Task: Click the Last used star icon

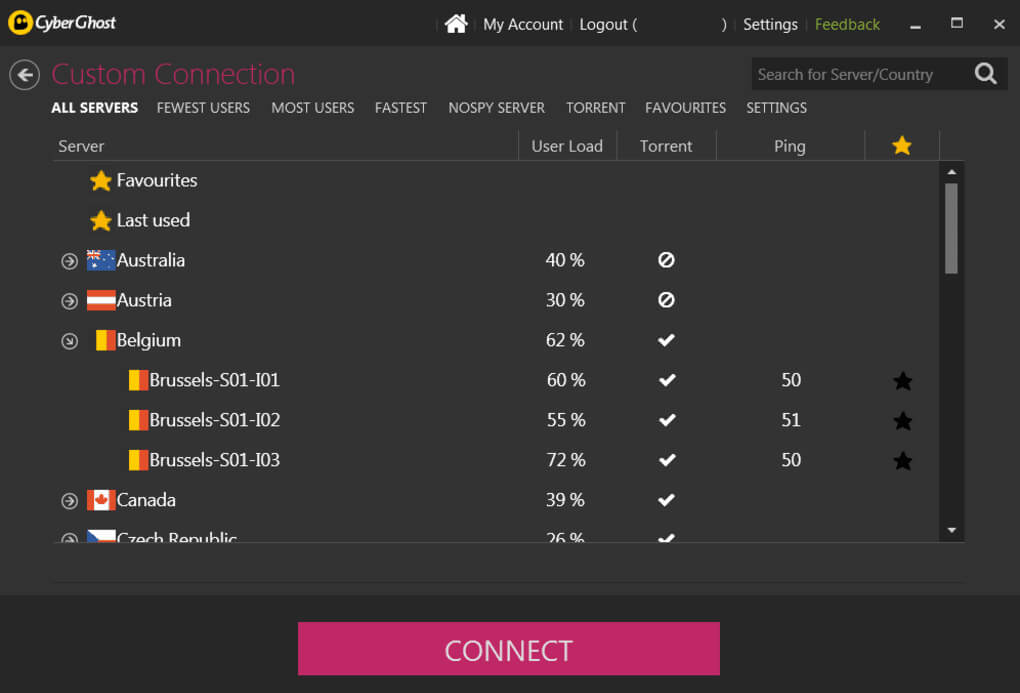Action: click(x=101, y=221)
